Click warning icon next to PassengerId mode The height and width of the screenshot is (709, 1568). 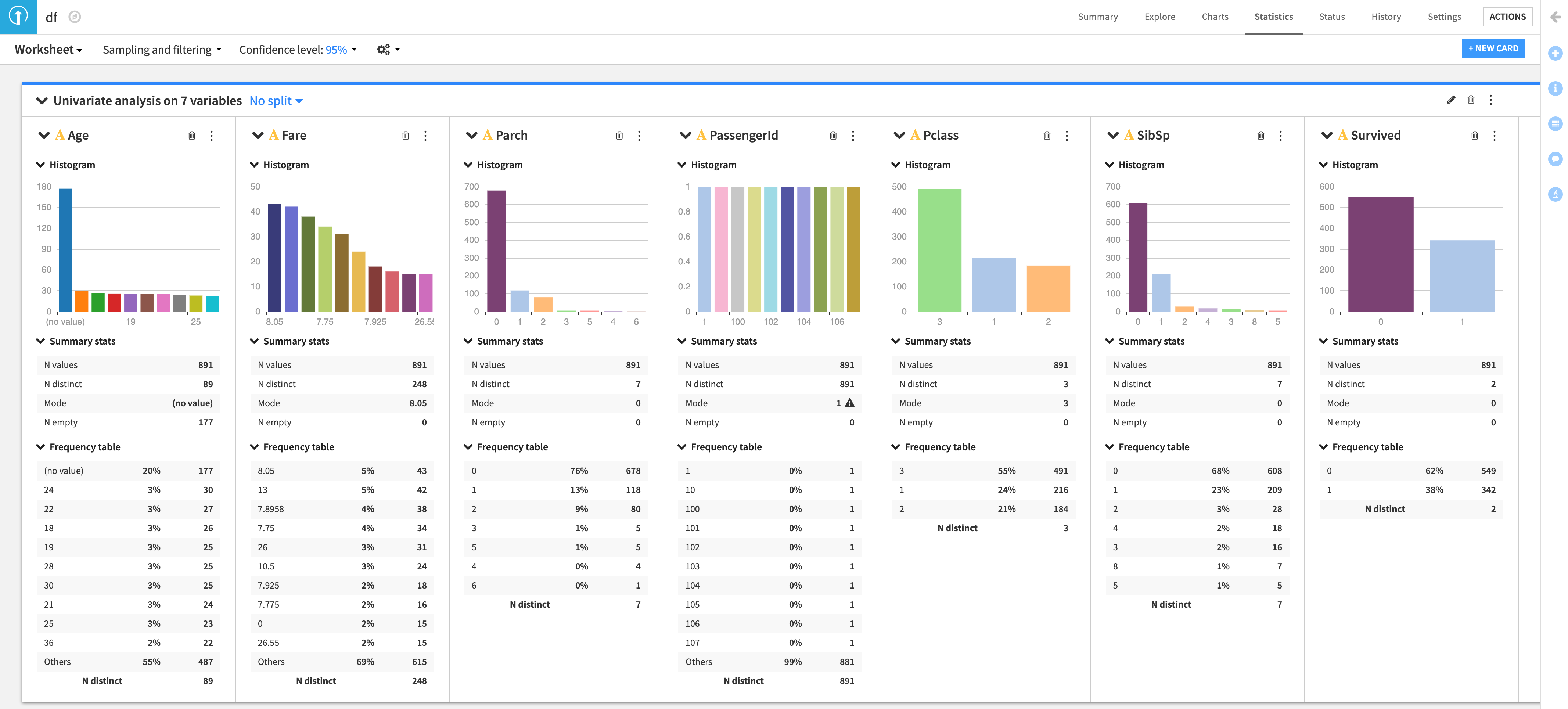tap(850, 403)
